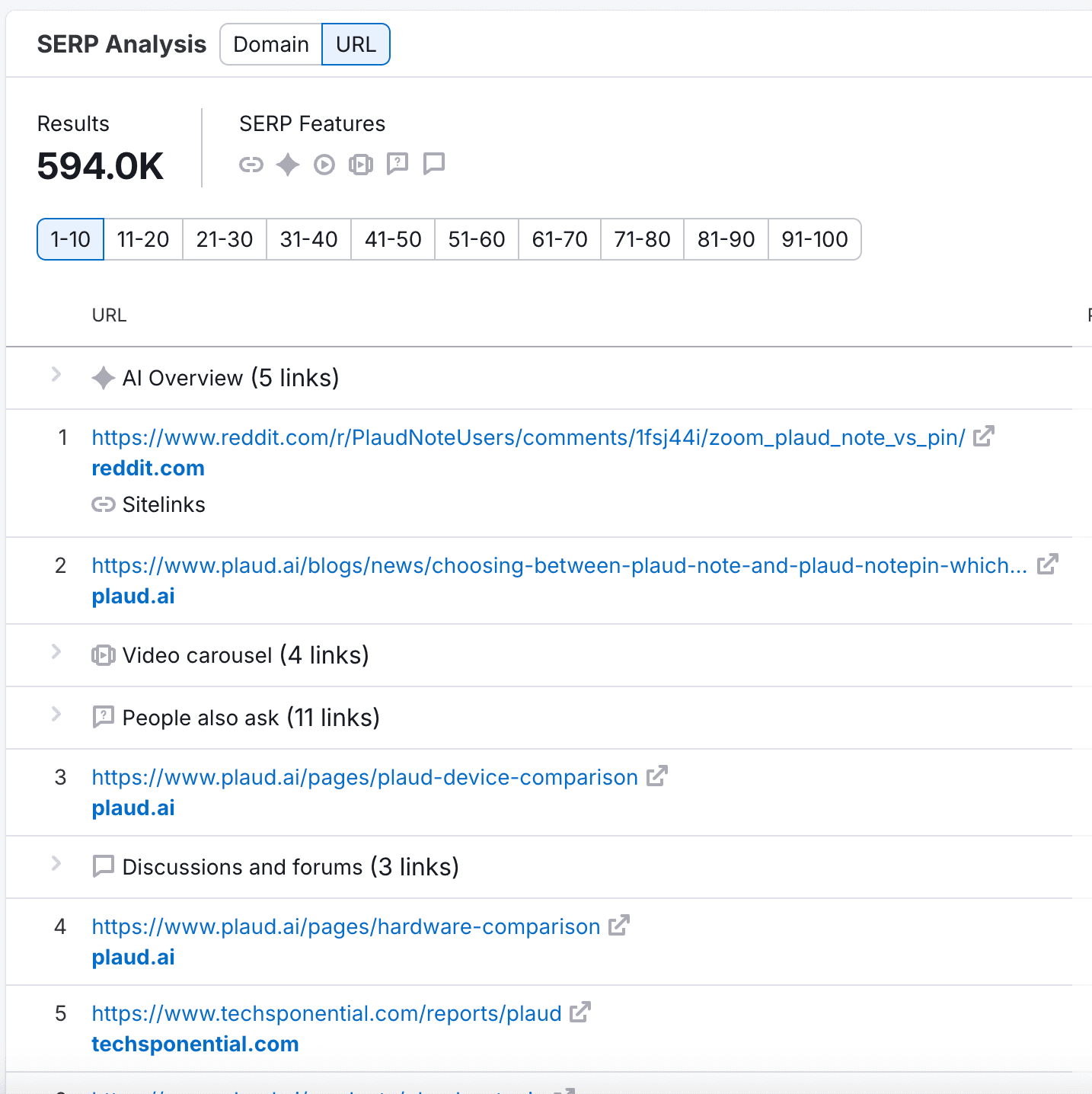Click the Video carousel icon under SERP Features
The height and width of the screenshot is (1094, 1092).
click(361, 165)
